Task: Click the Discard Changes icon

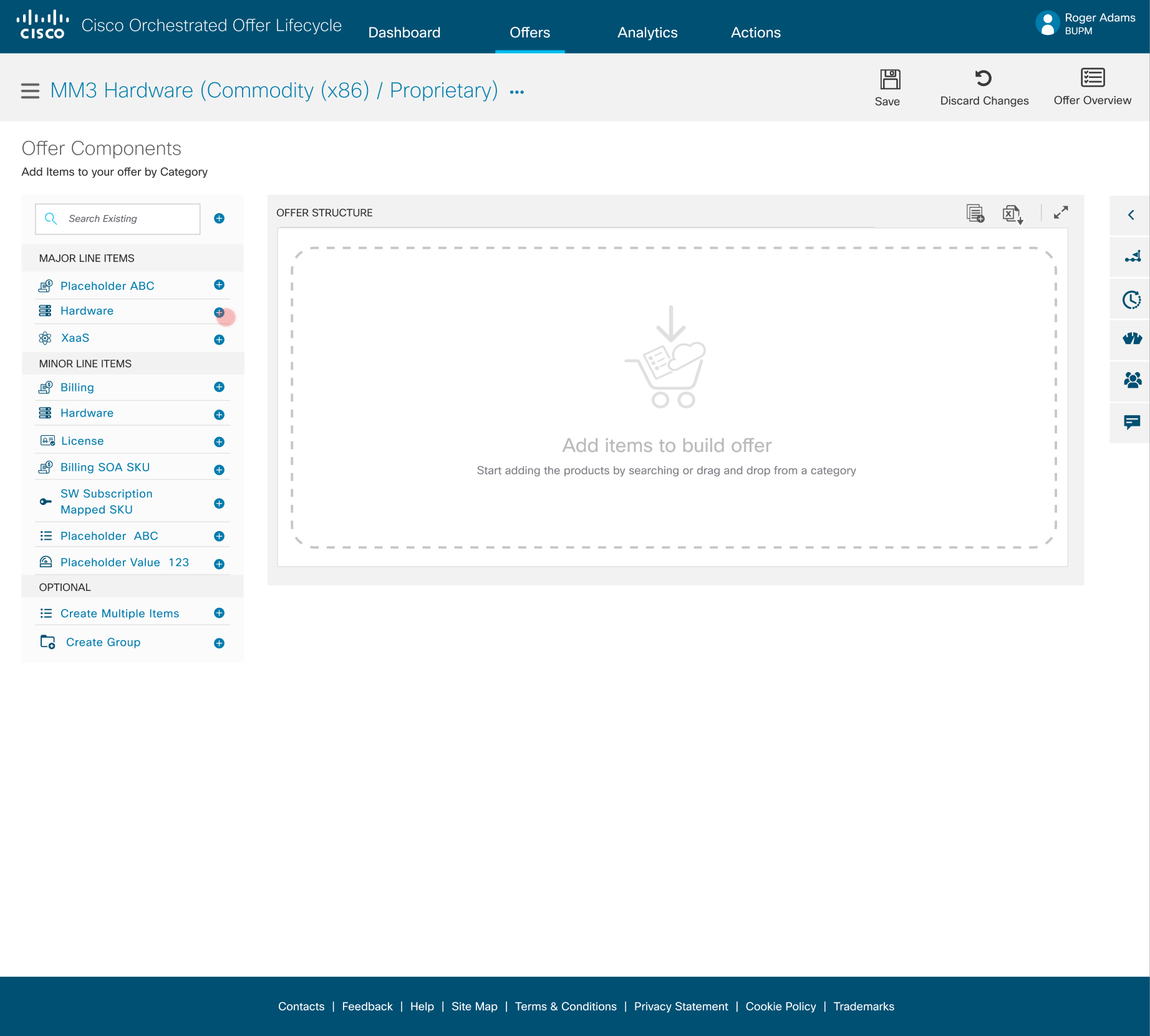Action: [x=983, y=79]
